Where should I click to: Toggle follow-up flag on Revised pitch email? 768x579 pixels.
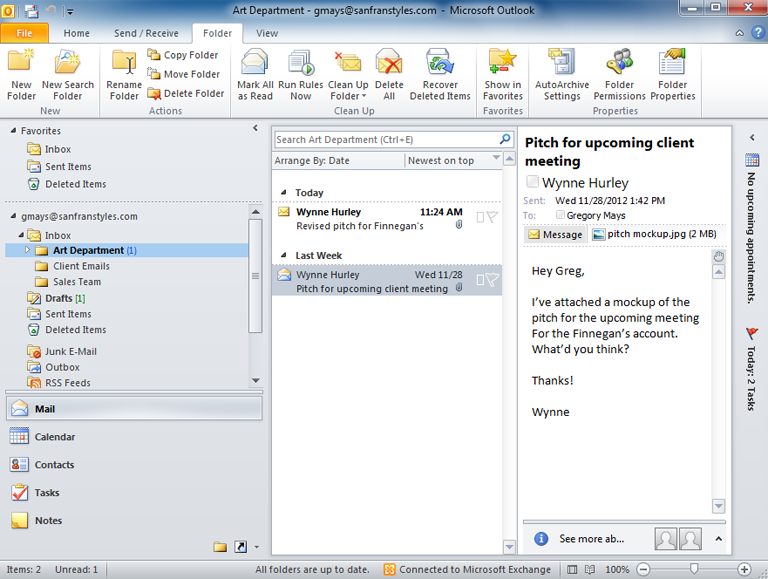tap(492, 218)
